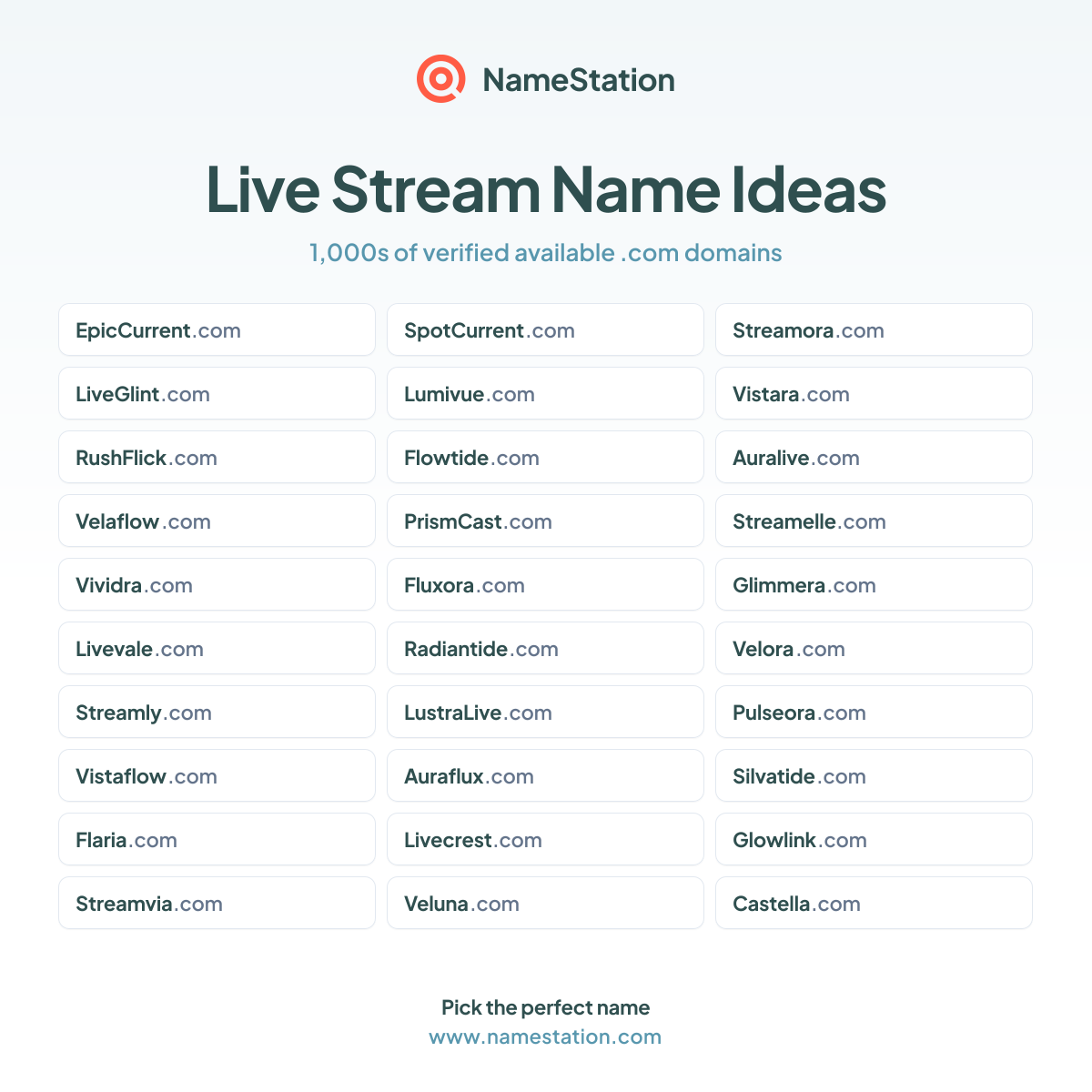Click the Glimmera.com card
This screenshot has height=1092, width=1092.
coord(874,584)
